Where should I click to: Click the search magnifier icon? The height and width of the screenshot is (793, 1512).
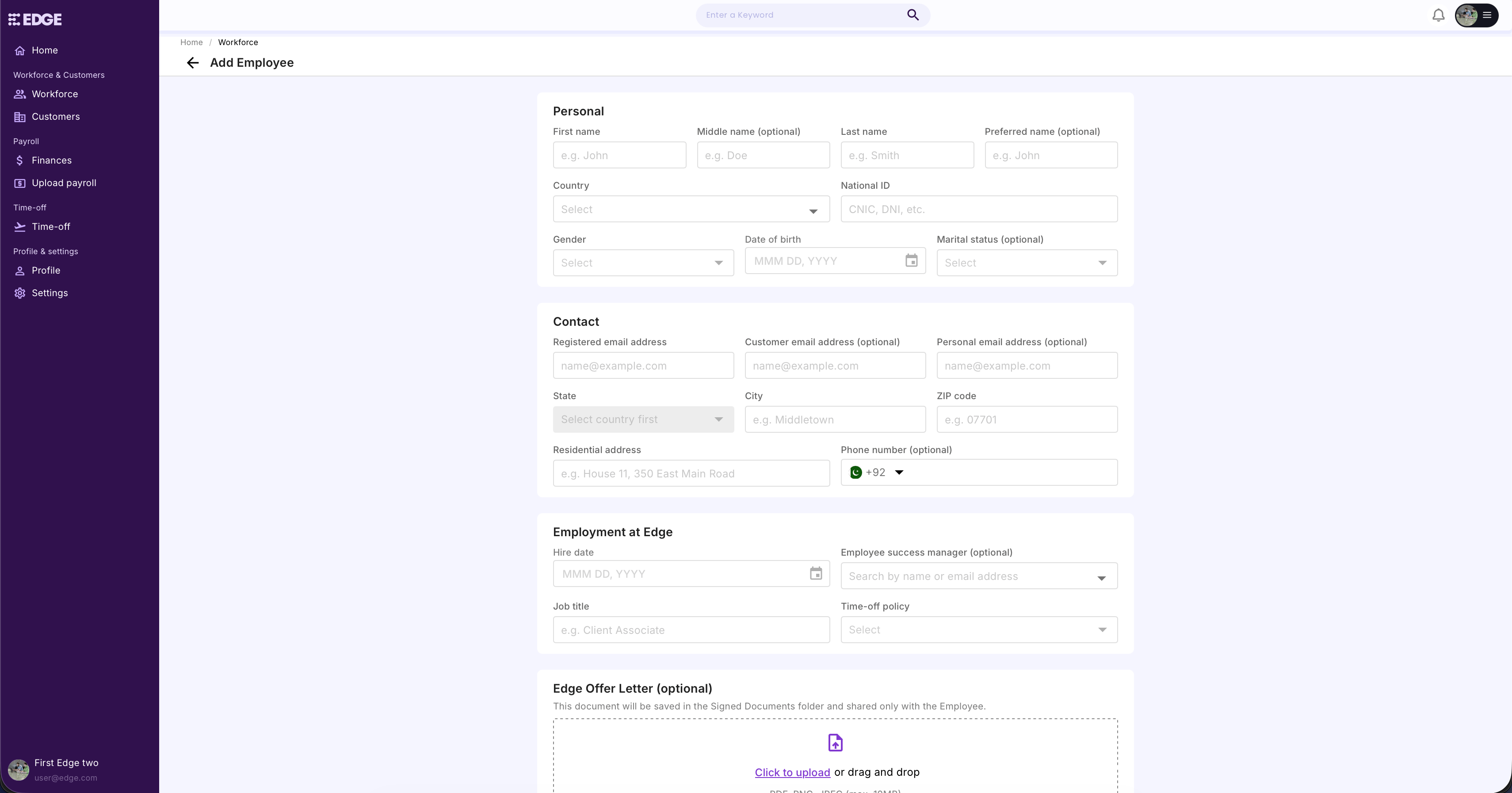click(x=913, y=15)
